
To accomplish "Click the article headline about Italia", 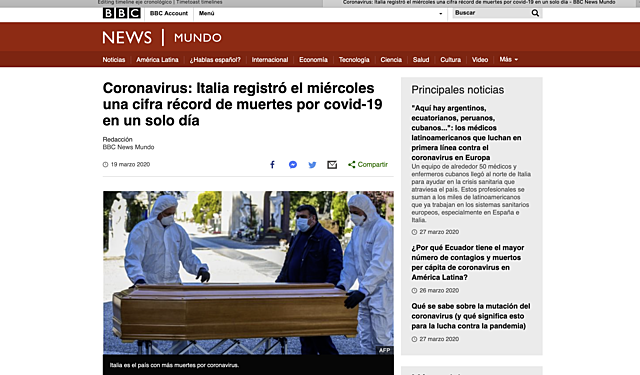I will (242, 104).
